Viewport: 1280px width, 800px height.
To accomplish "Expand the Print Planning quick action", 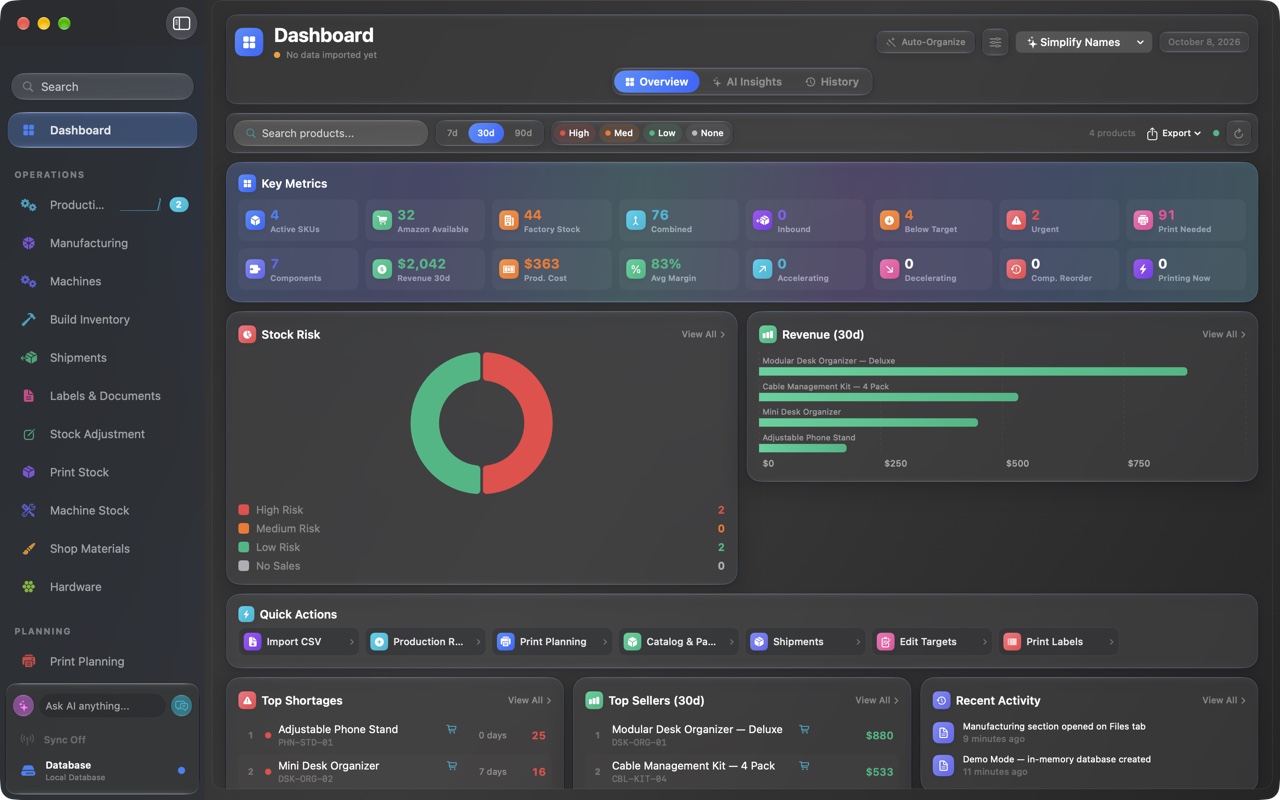I will 552,642.
